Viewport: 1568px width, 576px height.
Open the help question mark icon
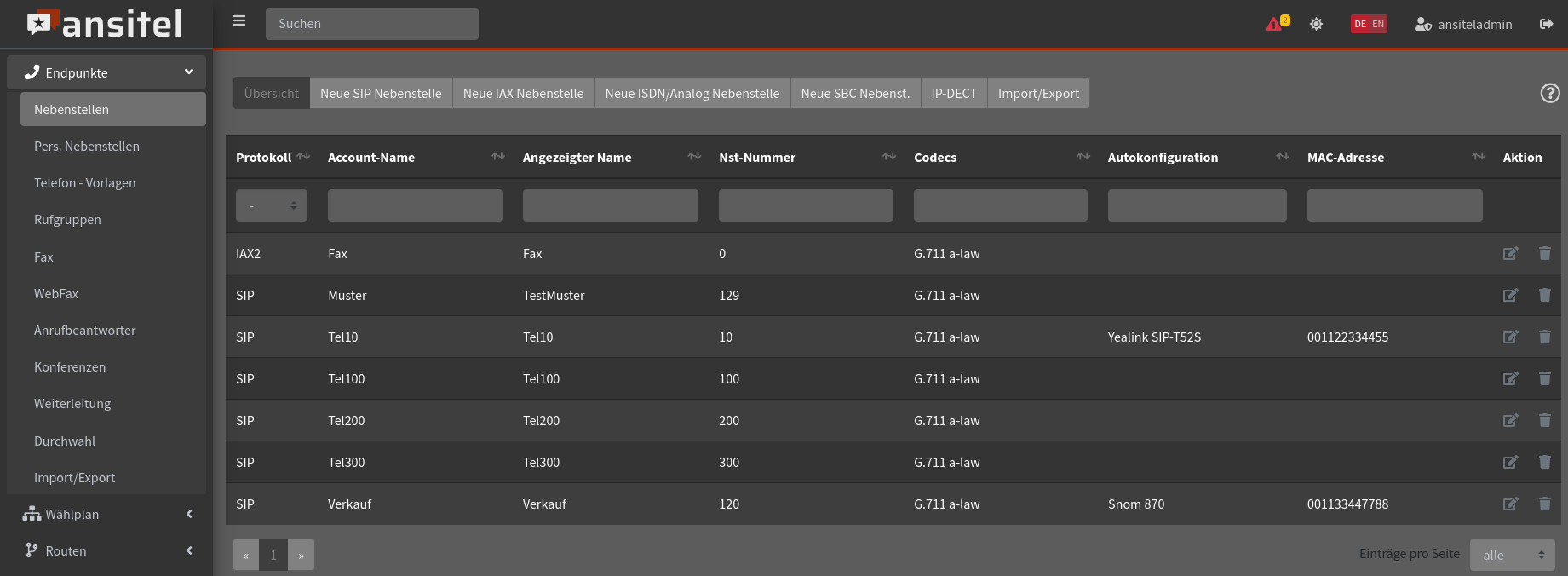click(1550, 94)
